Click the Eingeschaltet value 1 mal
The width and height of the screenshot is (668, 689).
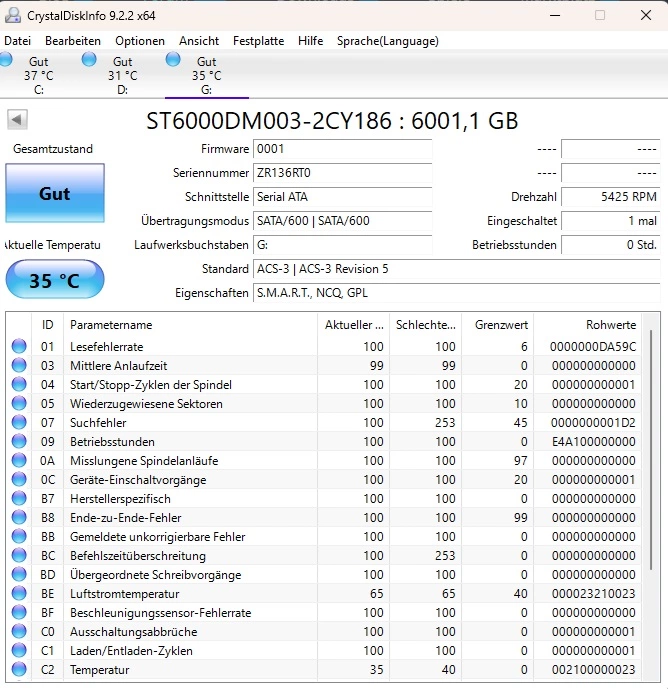[x=611, y=221]
